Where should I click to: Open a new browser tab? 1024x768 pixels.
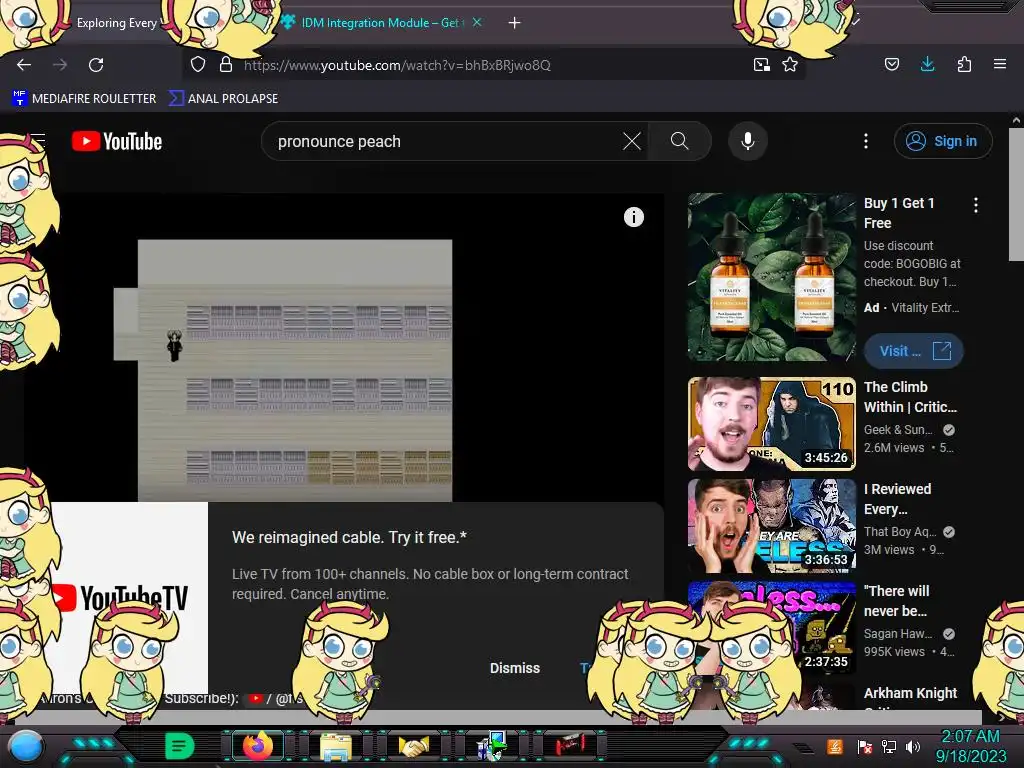coord(515,23)
